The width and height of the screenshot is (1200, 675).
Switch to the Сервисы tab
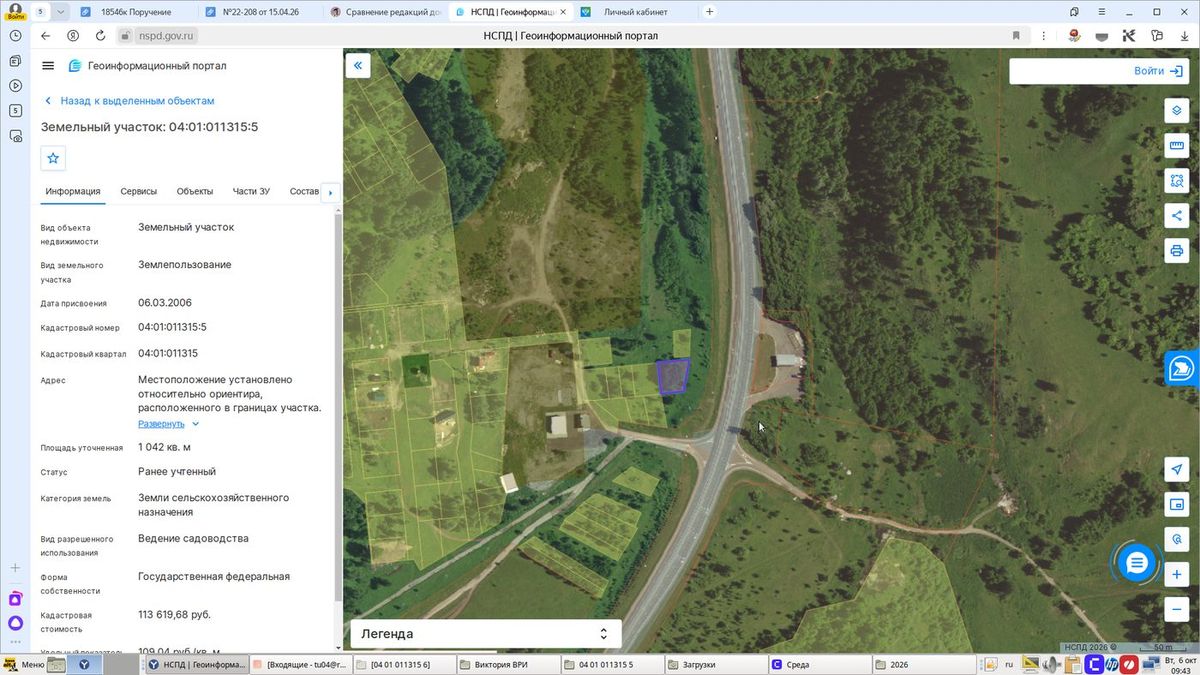click(139, 191)
